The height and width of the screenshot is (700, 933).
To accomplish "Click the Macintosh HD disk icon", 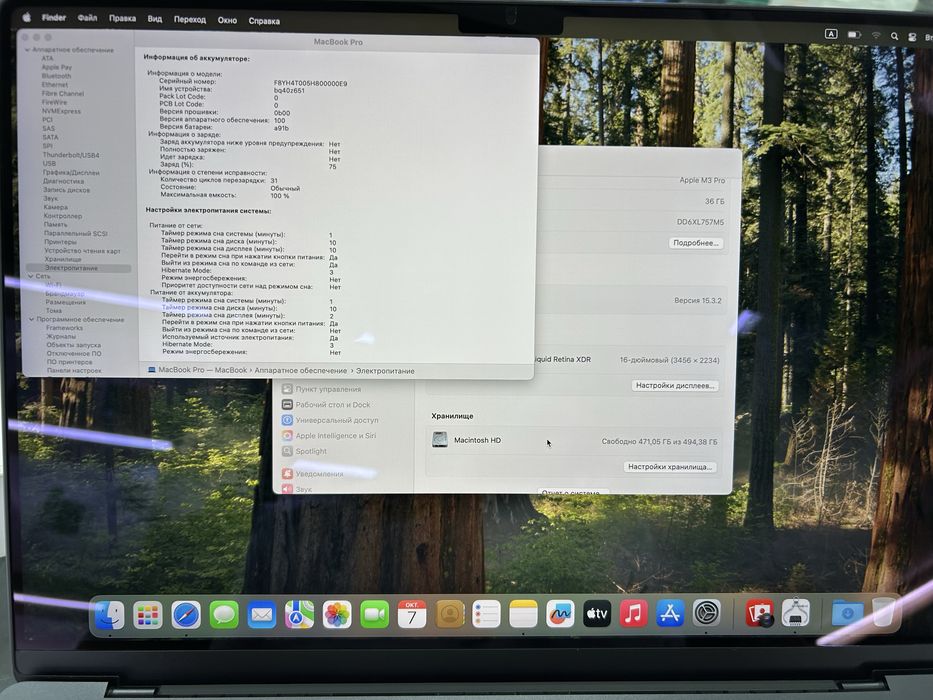I will pos(440,440).
